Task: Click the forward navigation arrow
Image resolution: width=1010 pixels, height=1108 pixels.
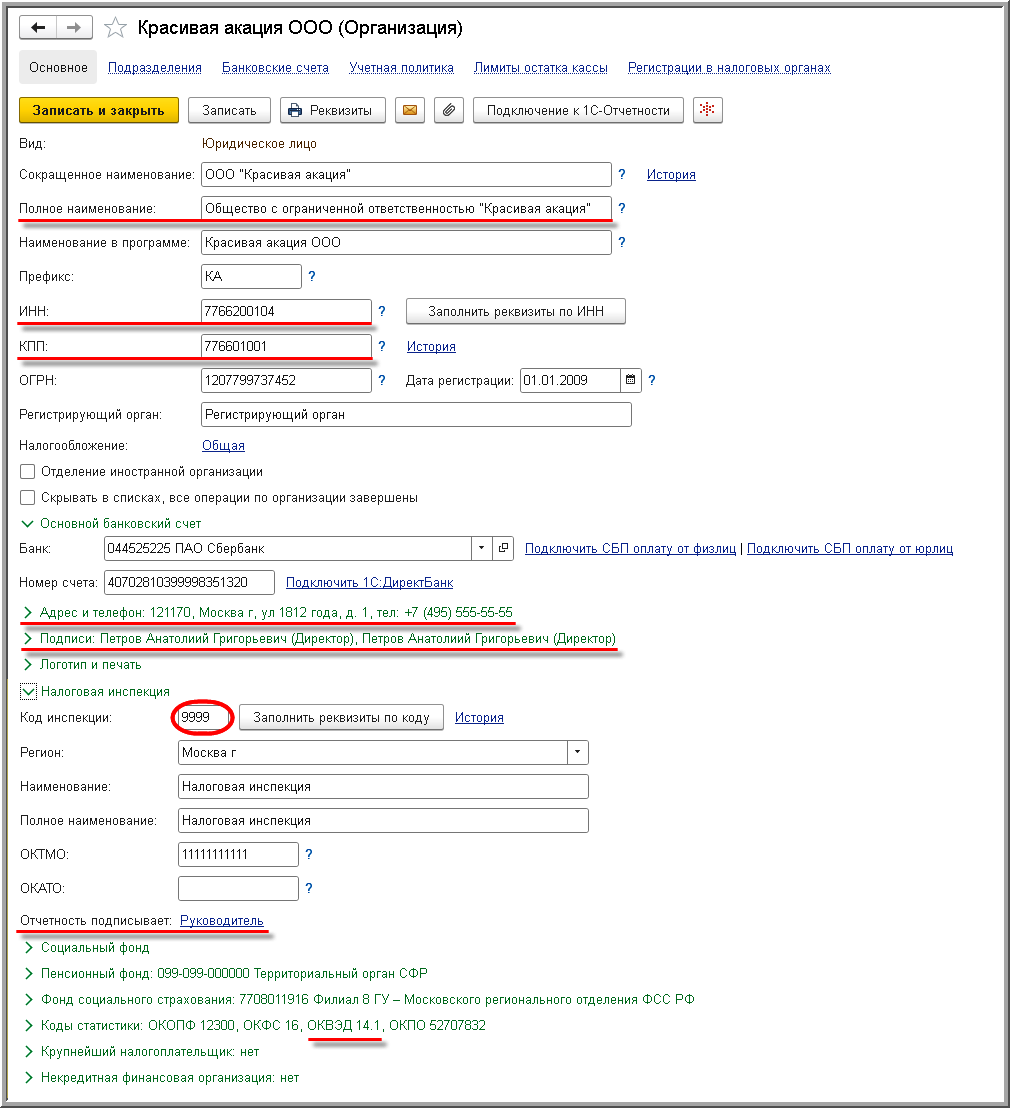Action: click(x=73, y=28)
